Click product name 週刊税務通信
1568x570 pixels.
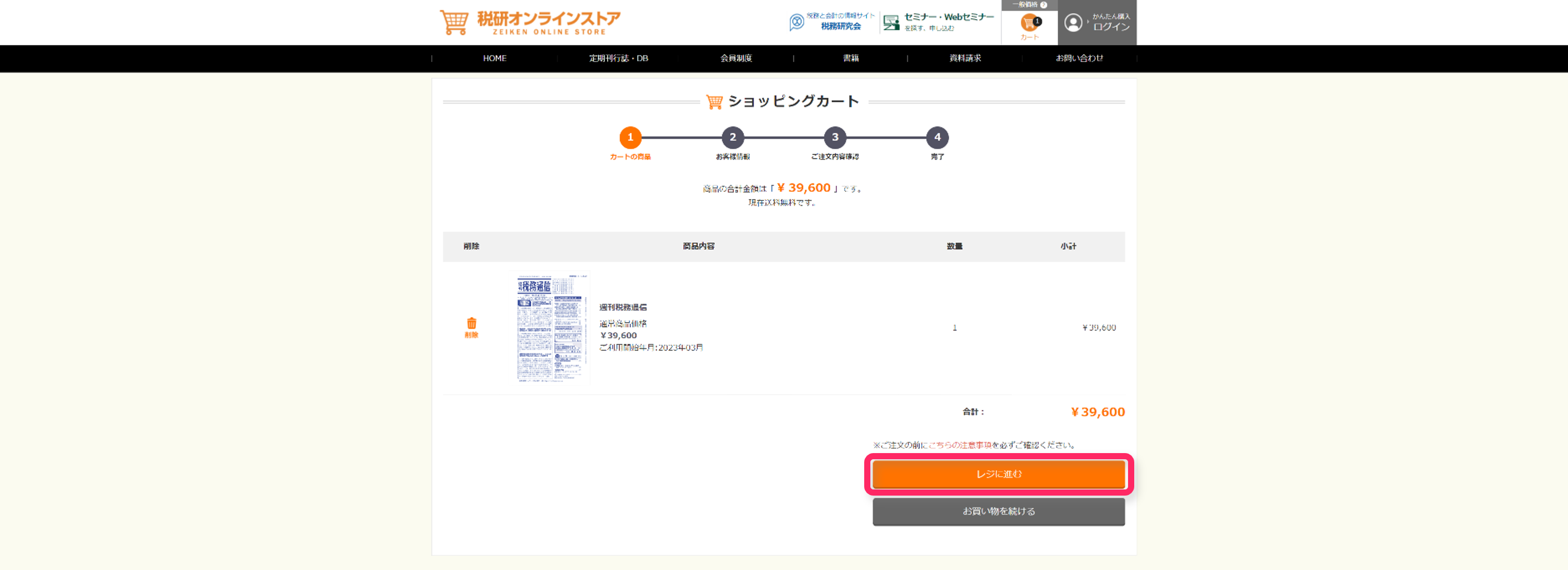click(623, 308)
